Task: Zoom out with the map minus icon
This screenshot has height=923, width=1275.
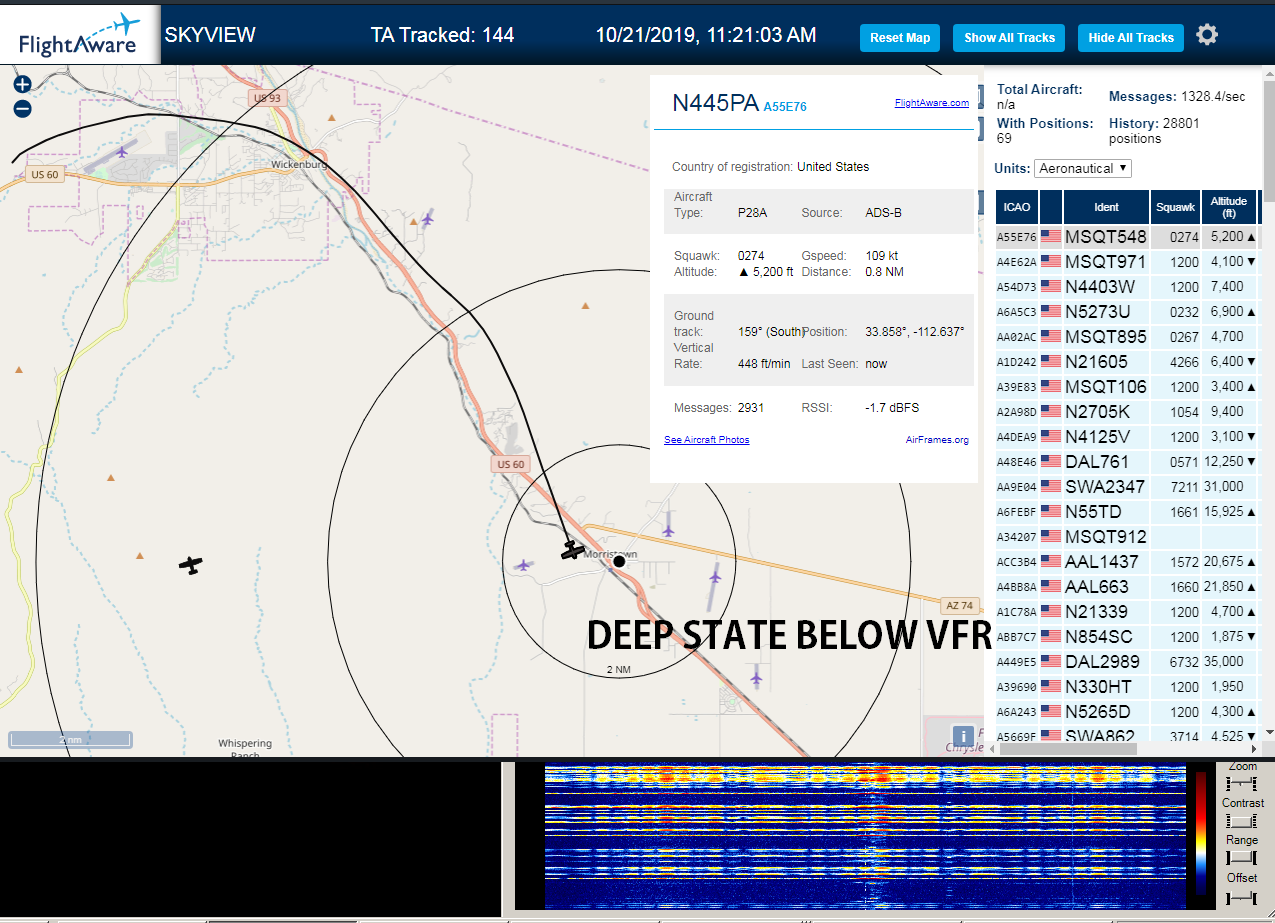Action: (22, 108)
